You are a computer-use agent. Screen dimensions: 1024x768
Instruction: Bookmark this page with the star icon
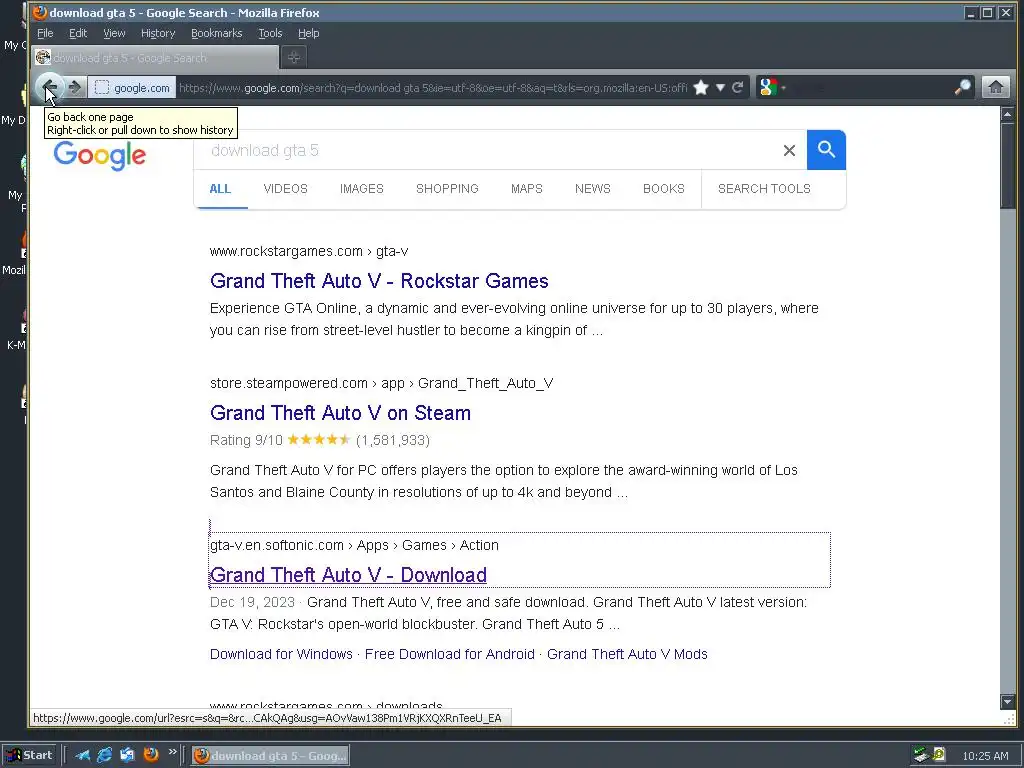pos(701,88)
